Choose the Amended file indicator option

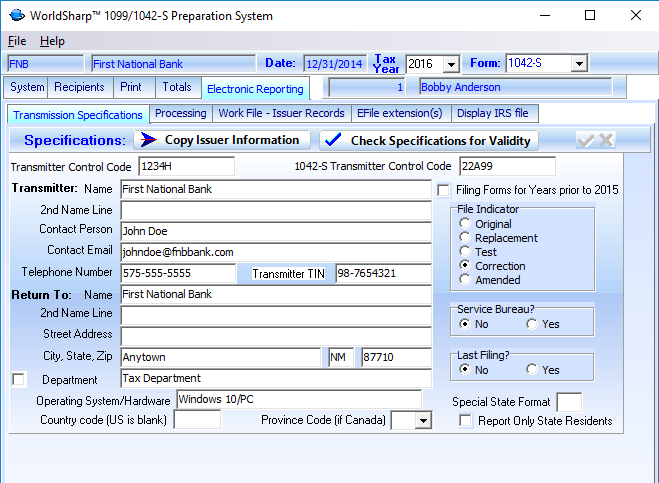pyautogui.click(x=465, y=280)
